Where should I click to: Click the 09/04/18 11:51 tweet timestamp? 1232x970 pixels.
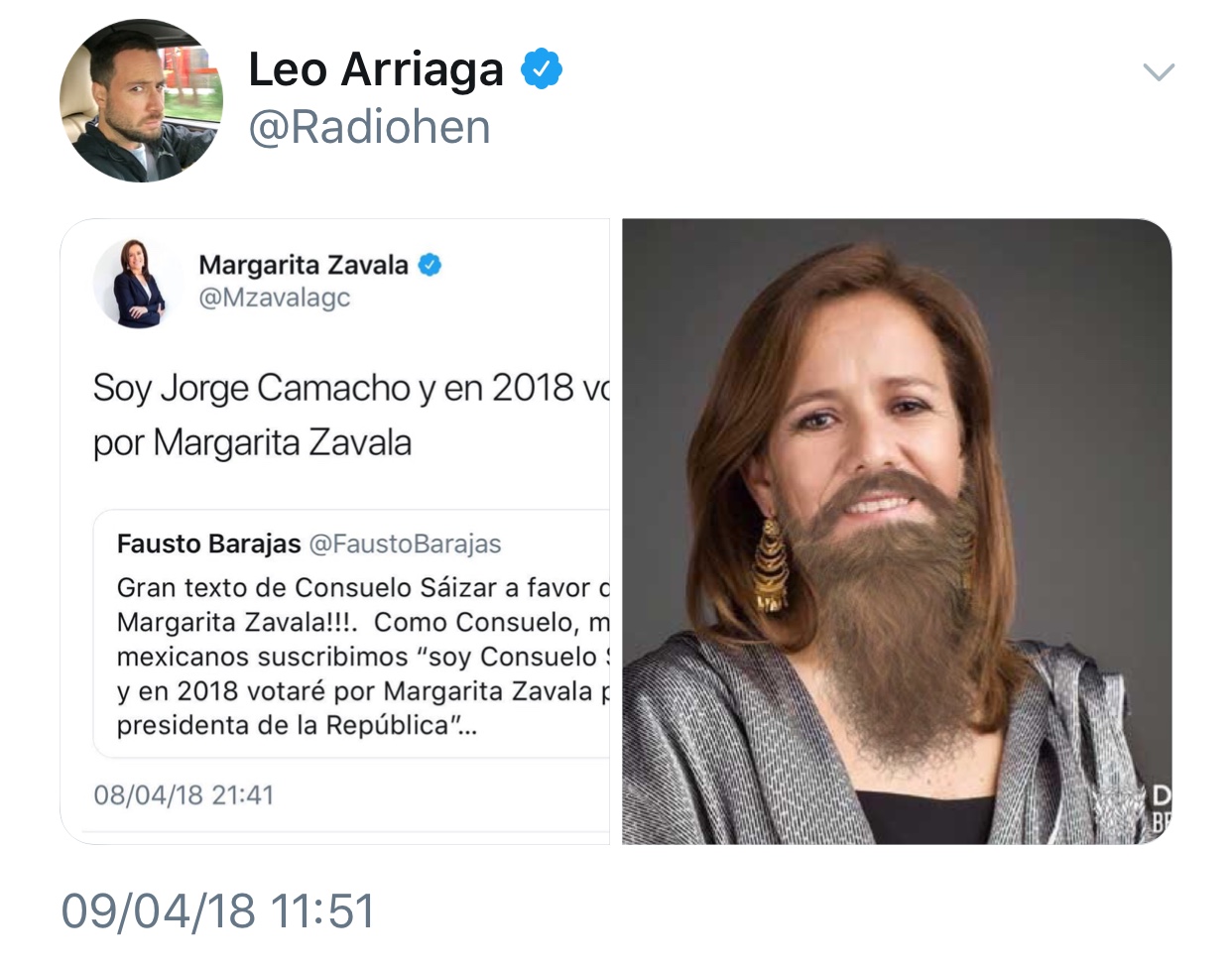[x=218, y=910]
